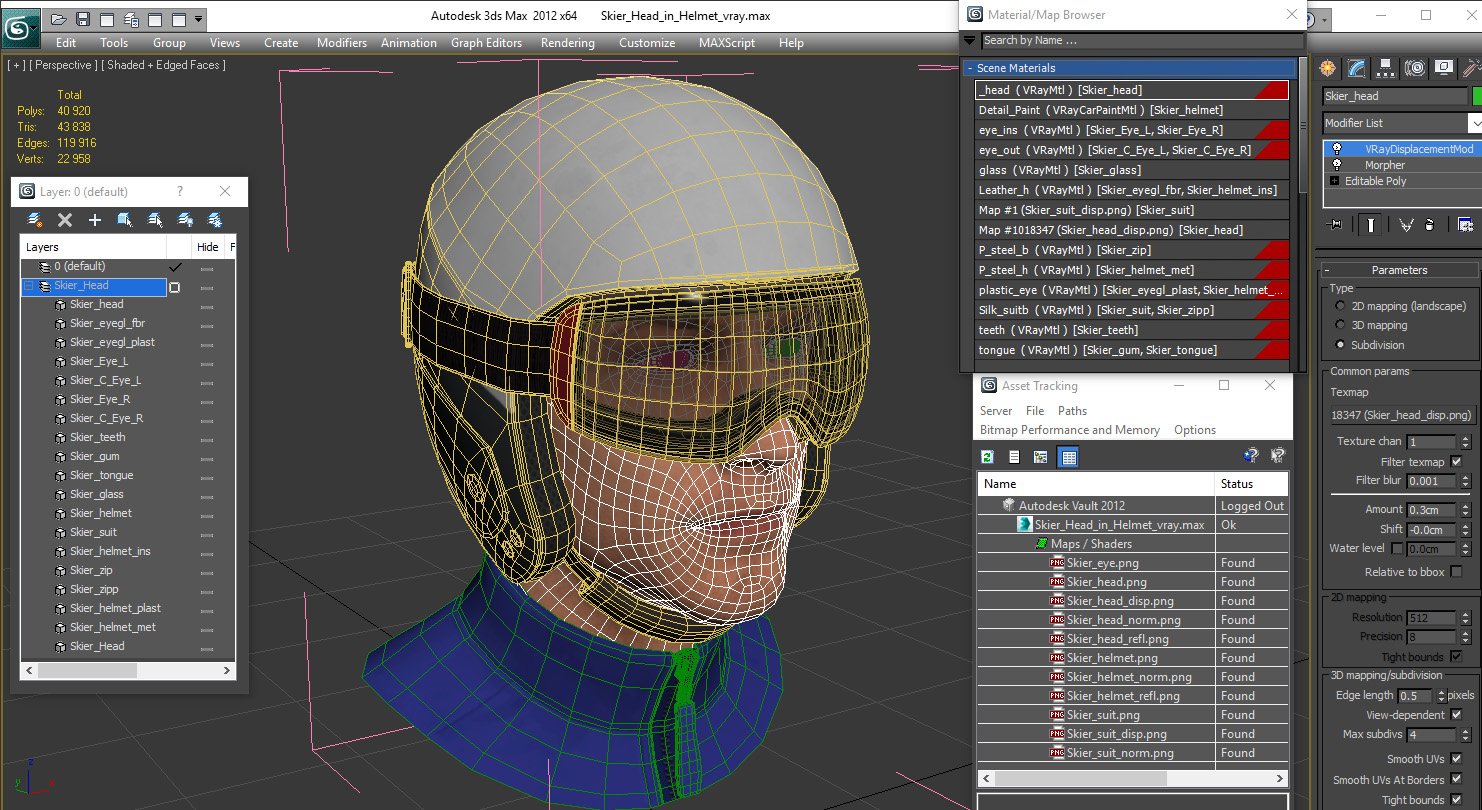1482x810 pixels.
Task: Click the Skier_head object name field
Action: [1394, 96]
